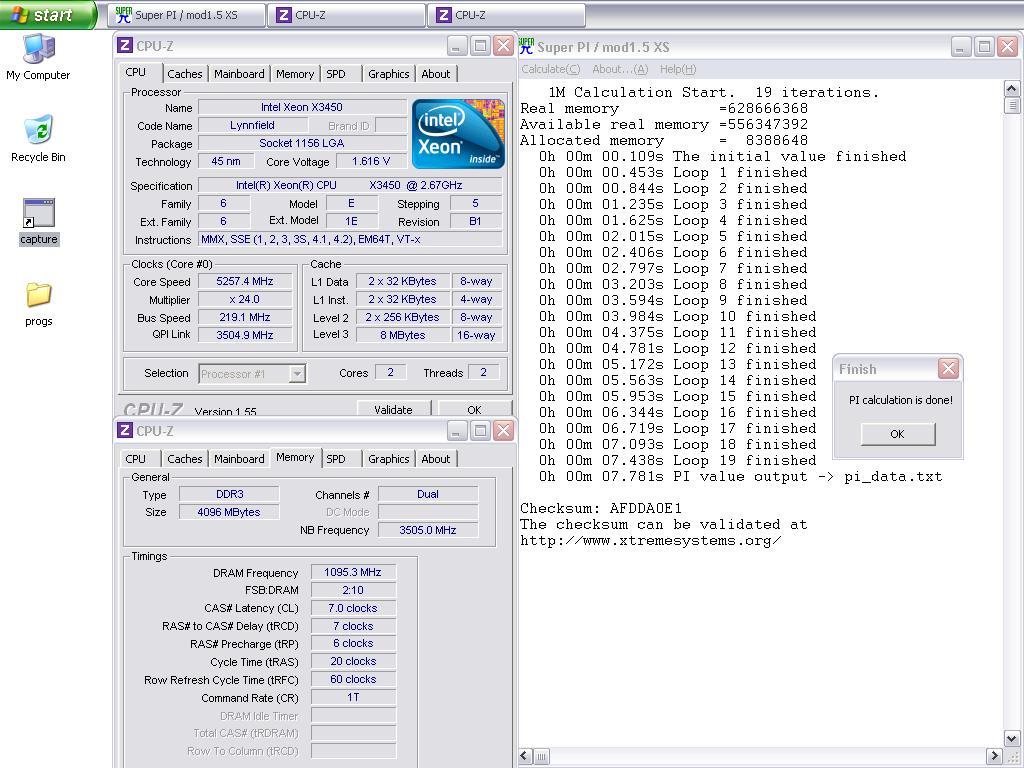The height and width of the screenshot is (768, 1024).
Task: Open the My Computer desktop icon
Action: click(x=39, y=57)
